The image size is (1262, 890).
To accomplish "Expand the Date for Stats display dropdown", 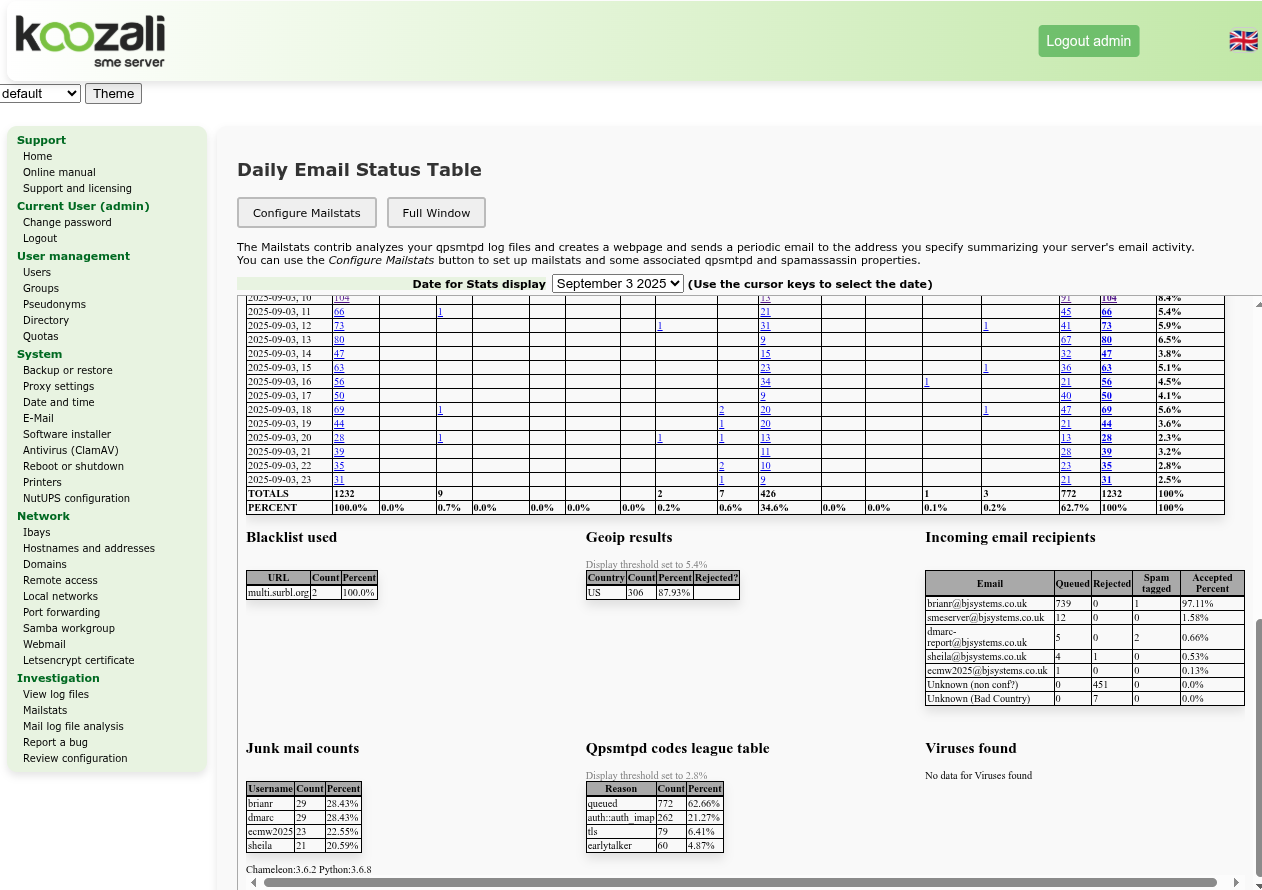I will pyautogui.click(x=617, y=284).
